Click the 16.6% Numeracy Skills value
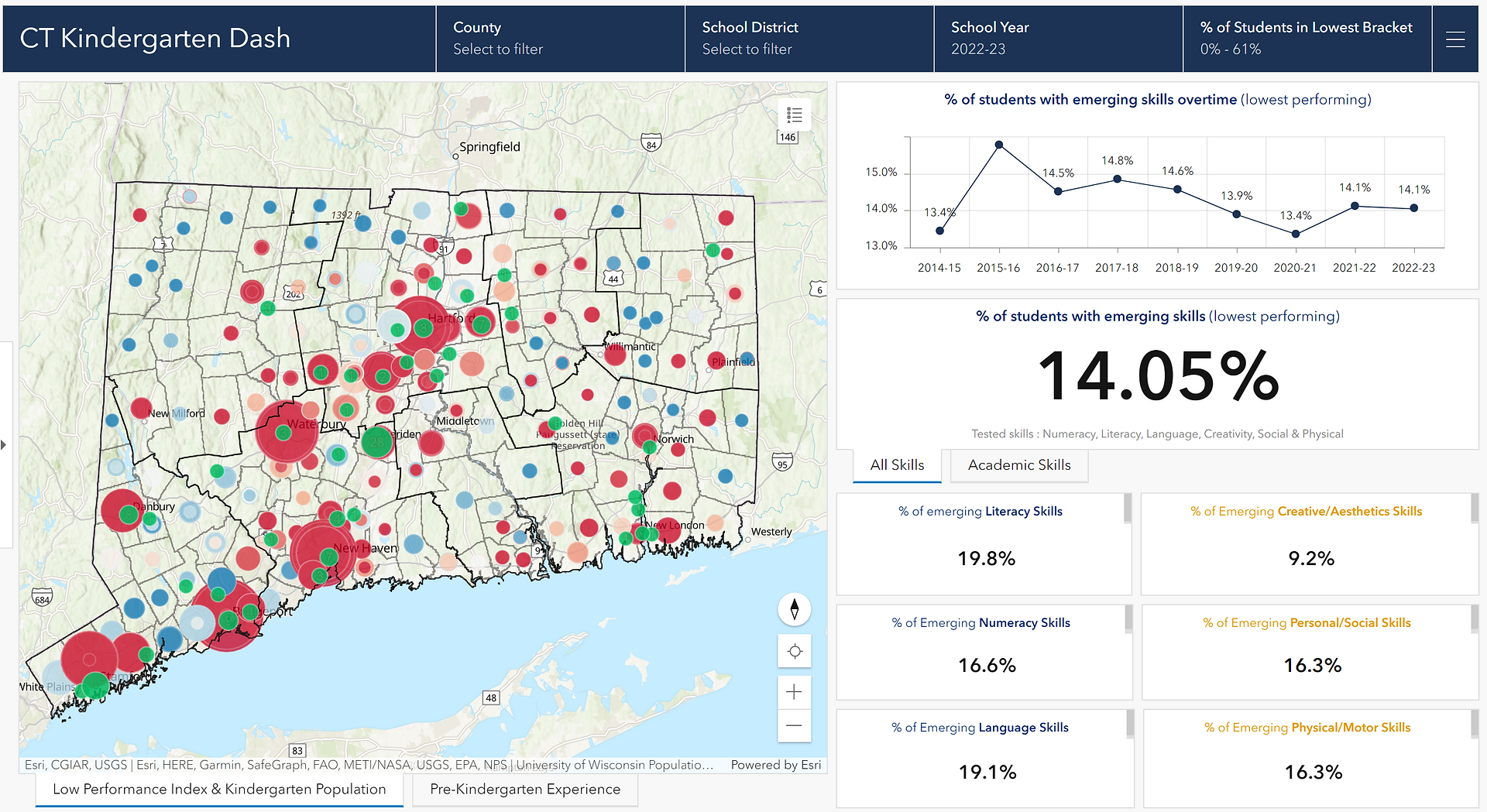 (987, 666)
